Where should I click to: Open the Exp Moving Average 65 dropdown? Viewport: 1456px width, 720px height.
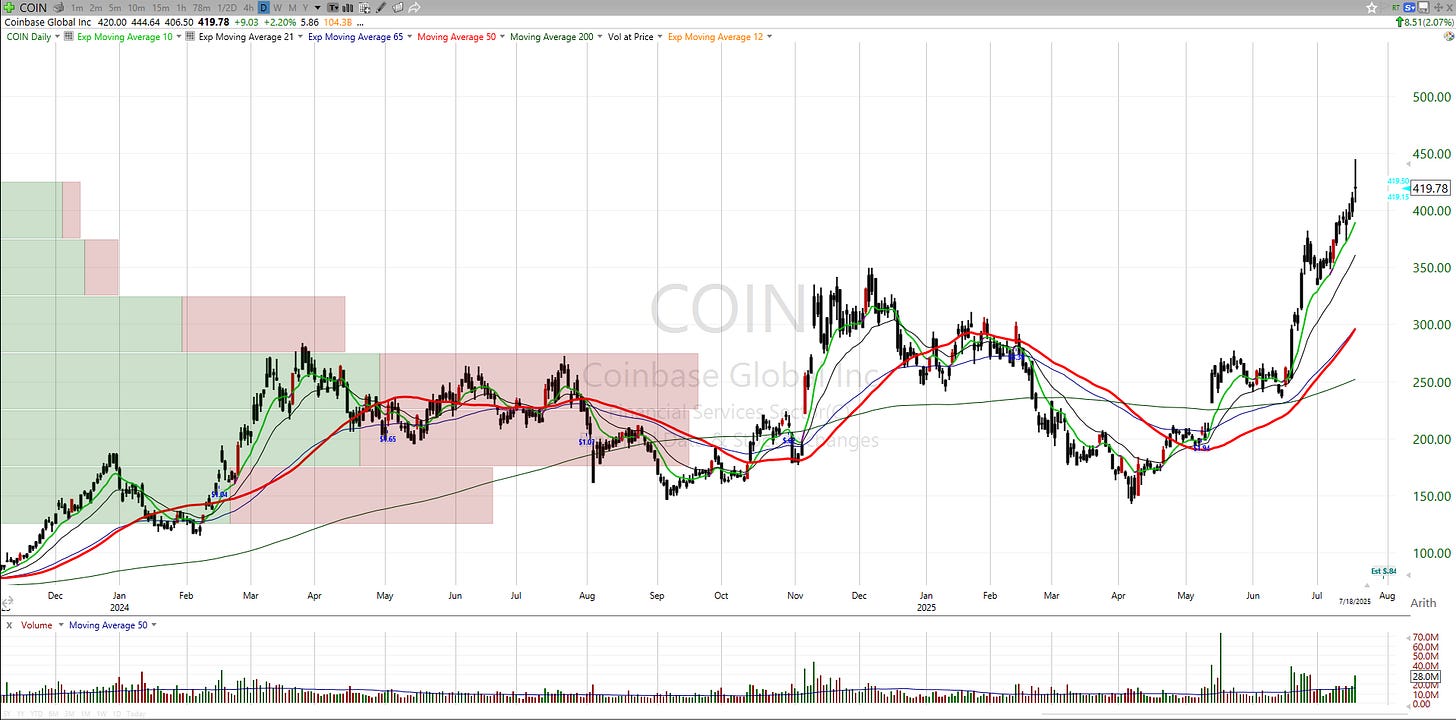410,37
